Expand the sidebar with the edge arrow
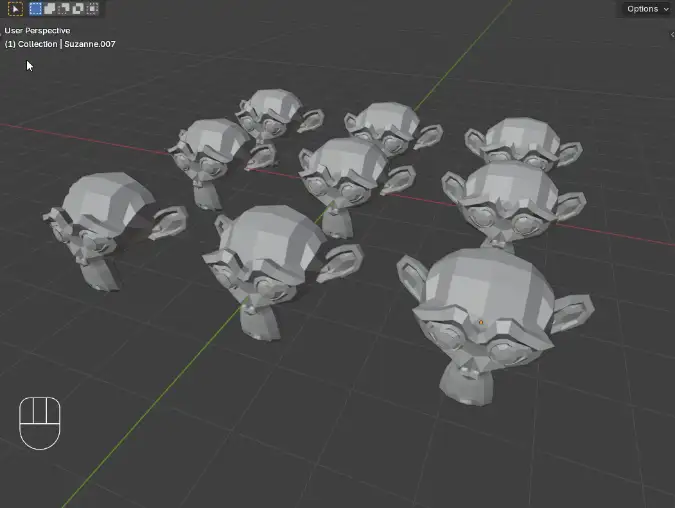 tap(672, 34)
